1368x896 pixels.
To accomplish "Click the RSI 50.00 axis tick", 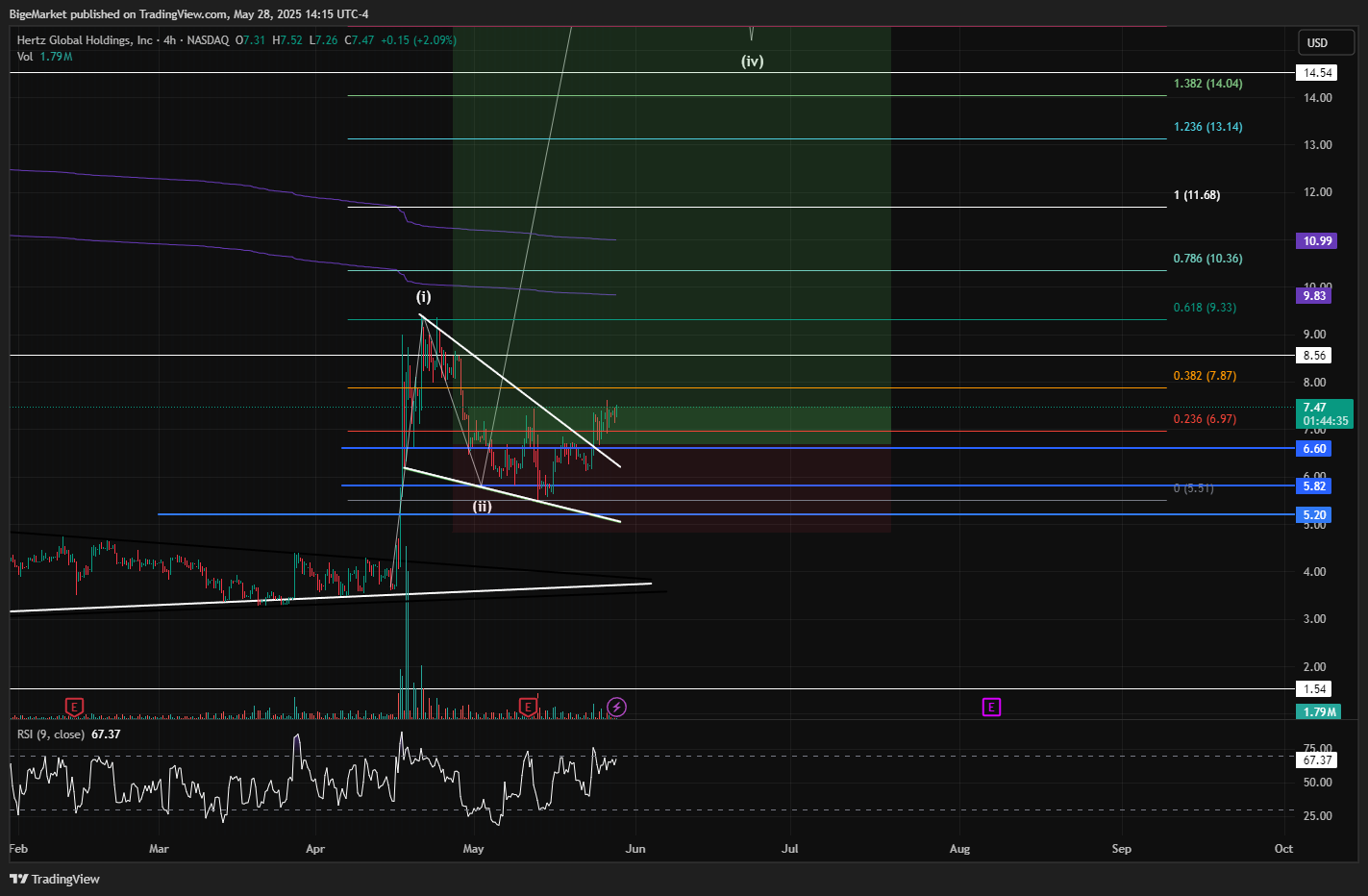I will 1317,783.
